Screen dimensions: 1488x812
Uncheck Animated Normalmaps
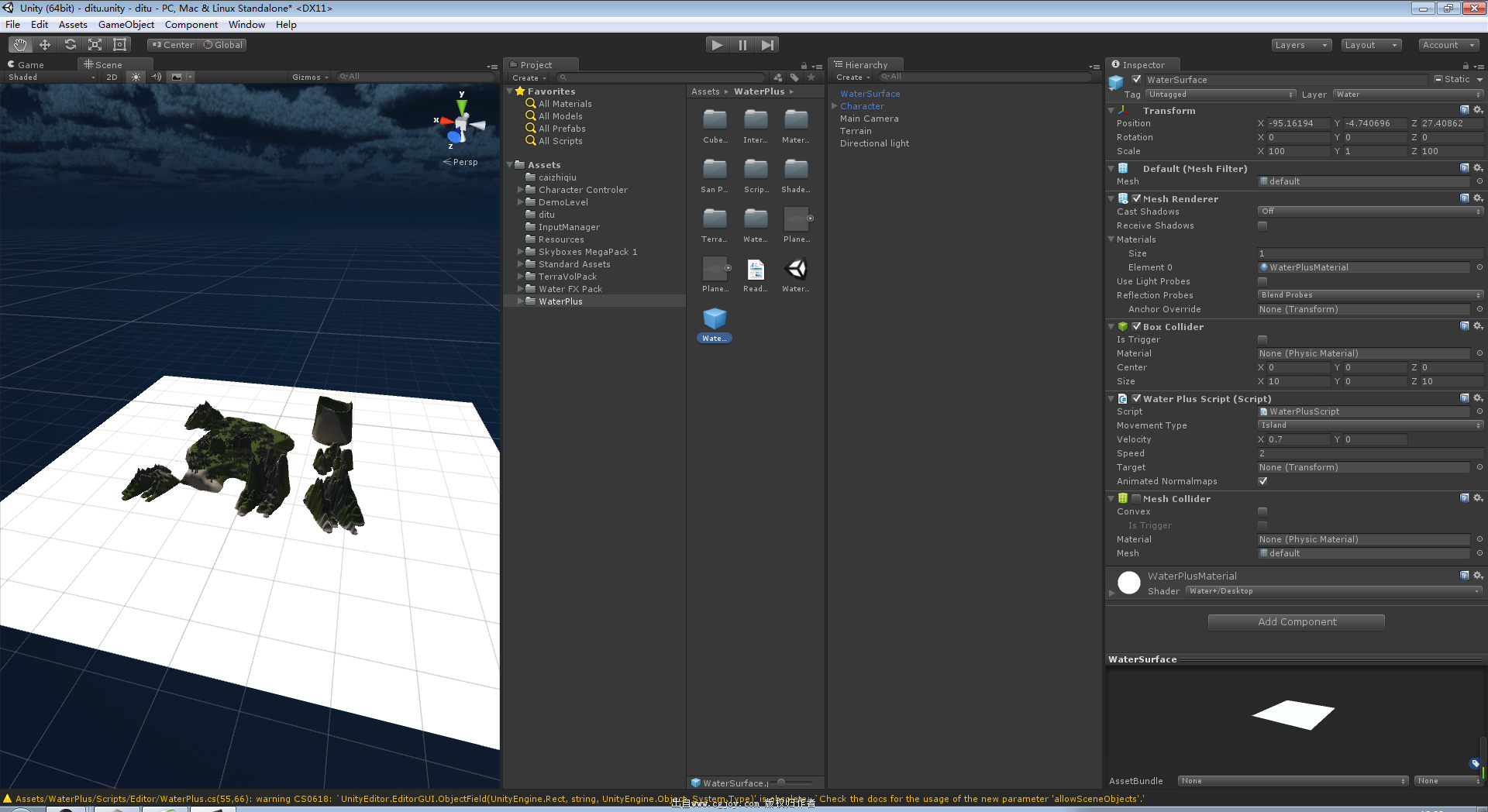(1262, 481)
